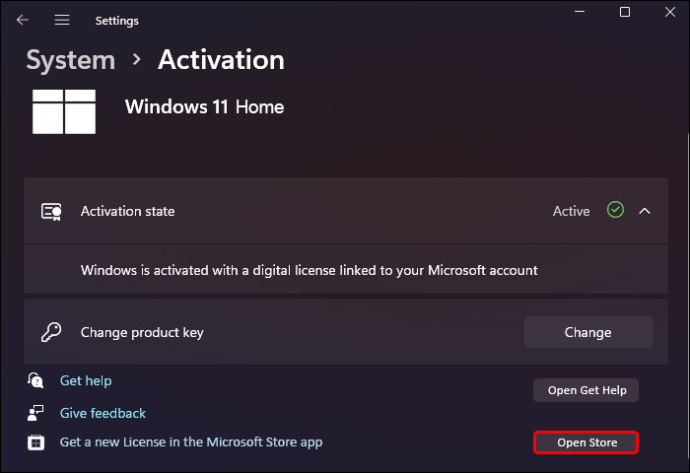
Task: Open the Give feedback link
Action: tap(103, 413)
